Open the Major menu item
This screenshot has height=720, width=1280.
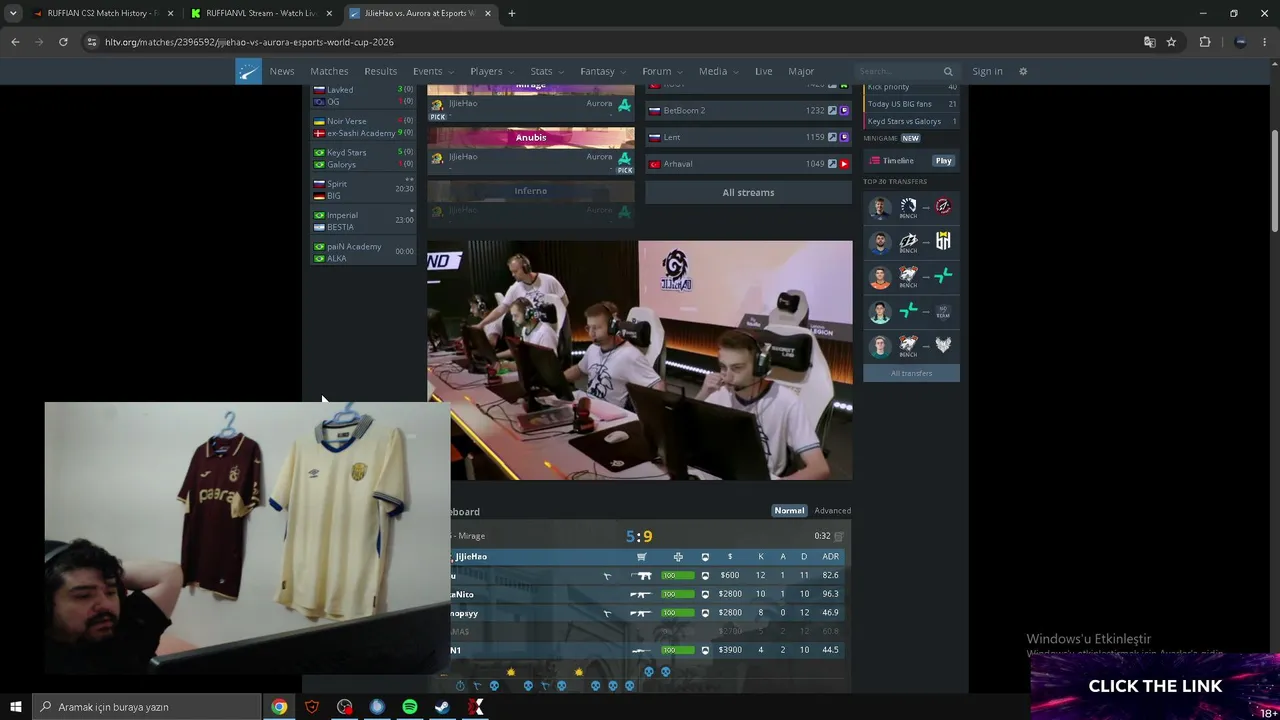[x=801, y=71]
